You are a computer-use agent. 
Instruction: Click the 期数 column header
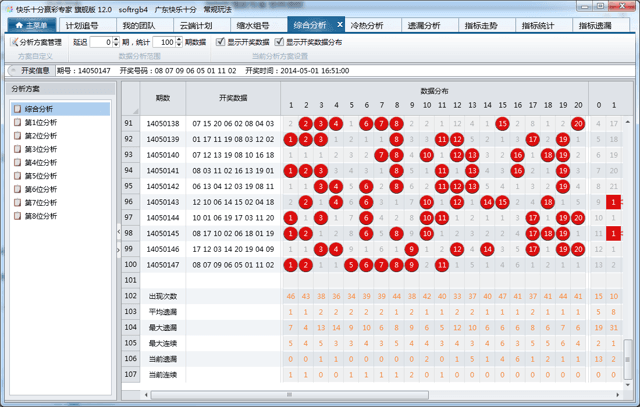[162, 98]
